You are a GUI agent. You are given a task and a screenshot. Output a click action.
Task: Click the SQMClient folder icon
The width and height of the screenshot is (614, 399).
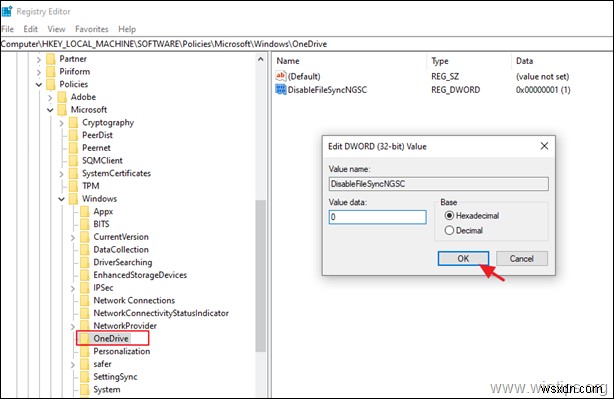point(74,161)
